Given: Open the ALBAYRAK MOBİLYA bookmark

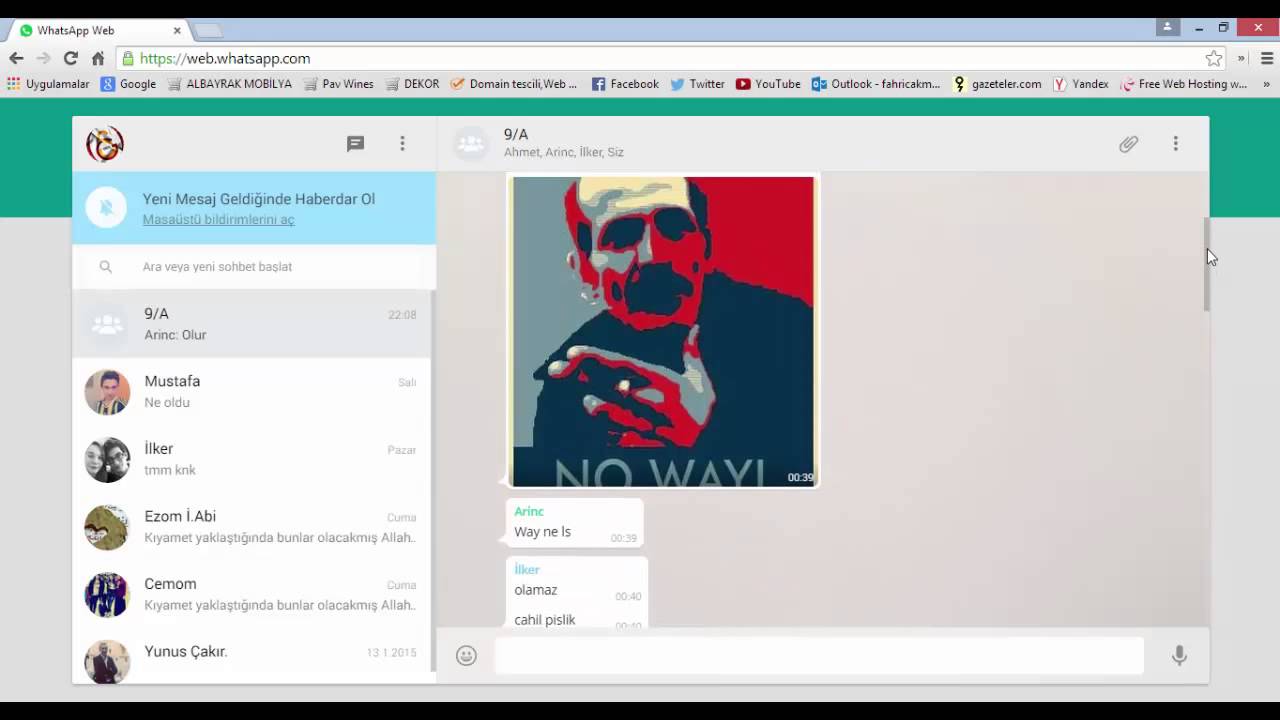Looking at the screenshot, I should coord(229,84).
